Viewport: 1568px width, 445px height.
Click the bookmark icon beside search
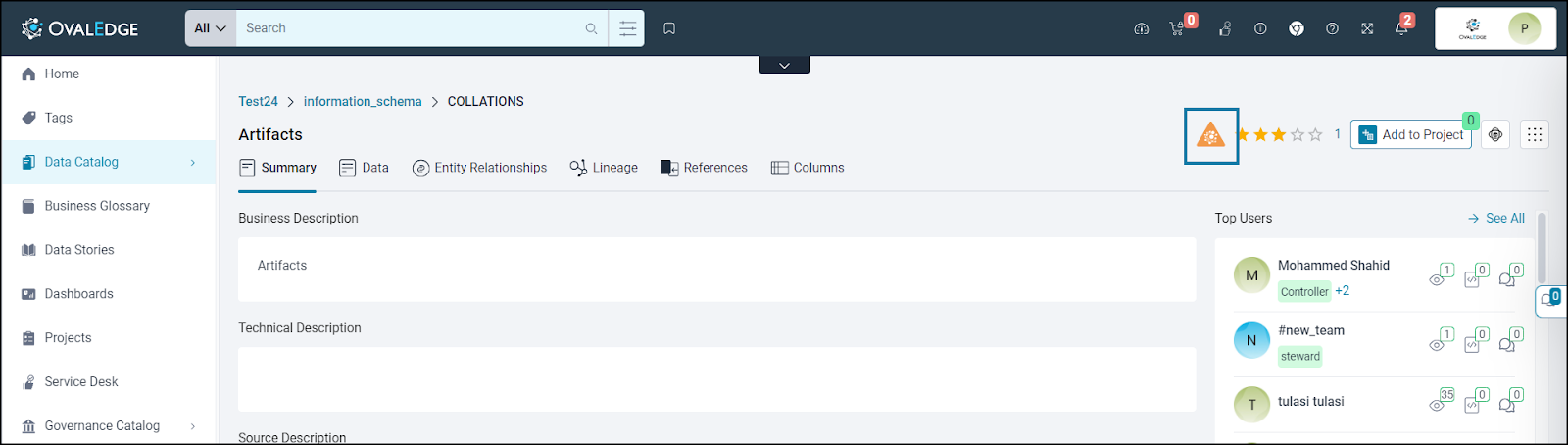[x=669, y=28]
